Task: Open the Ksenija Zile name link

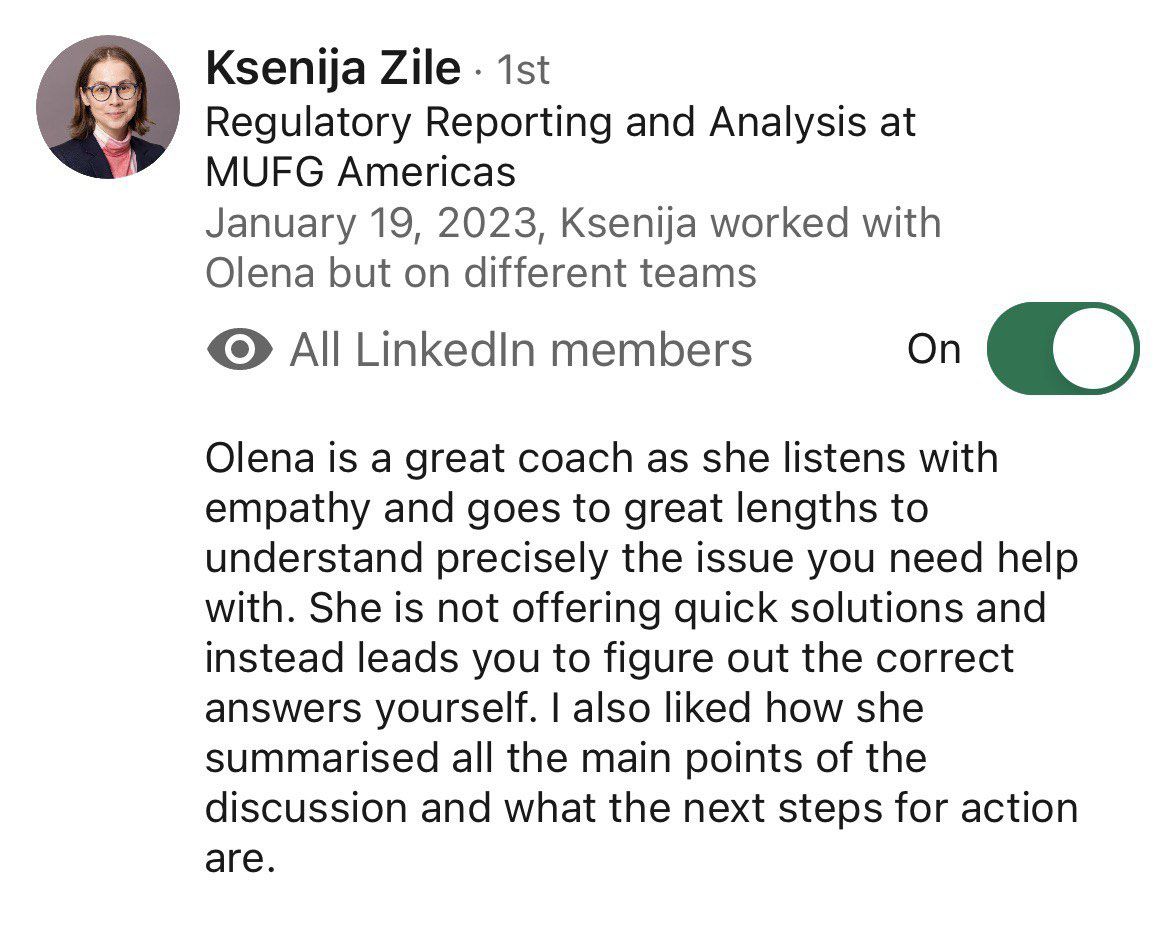Action: pyautogui.click(x=333, y=71)
